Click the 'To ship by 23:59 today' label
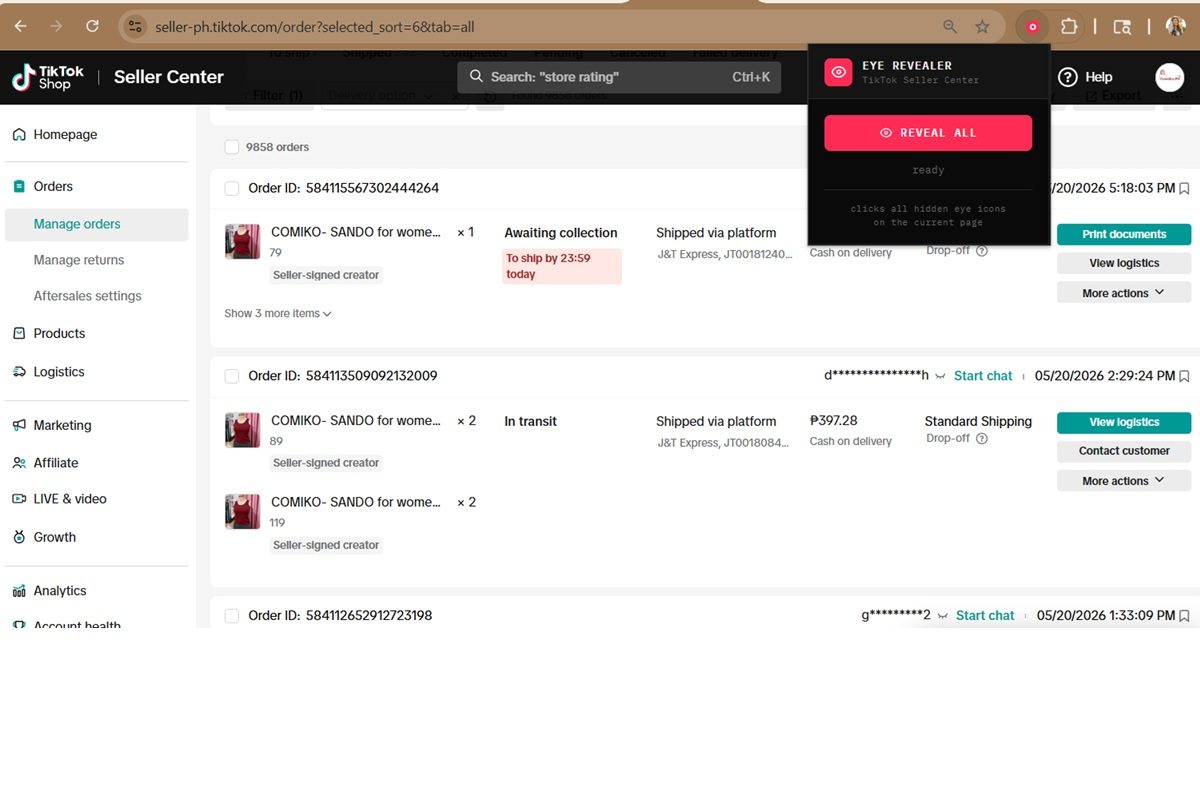This screenshot has height=800, width=1200. coord(561,266)
